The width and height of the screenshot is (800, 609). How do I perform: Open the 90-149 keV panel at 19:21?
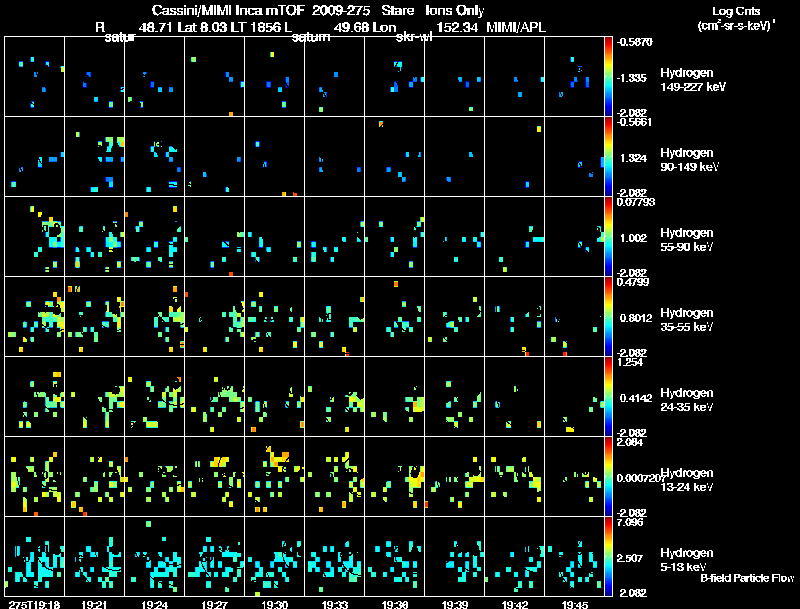pyautogui.click(x=94, y=157)
